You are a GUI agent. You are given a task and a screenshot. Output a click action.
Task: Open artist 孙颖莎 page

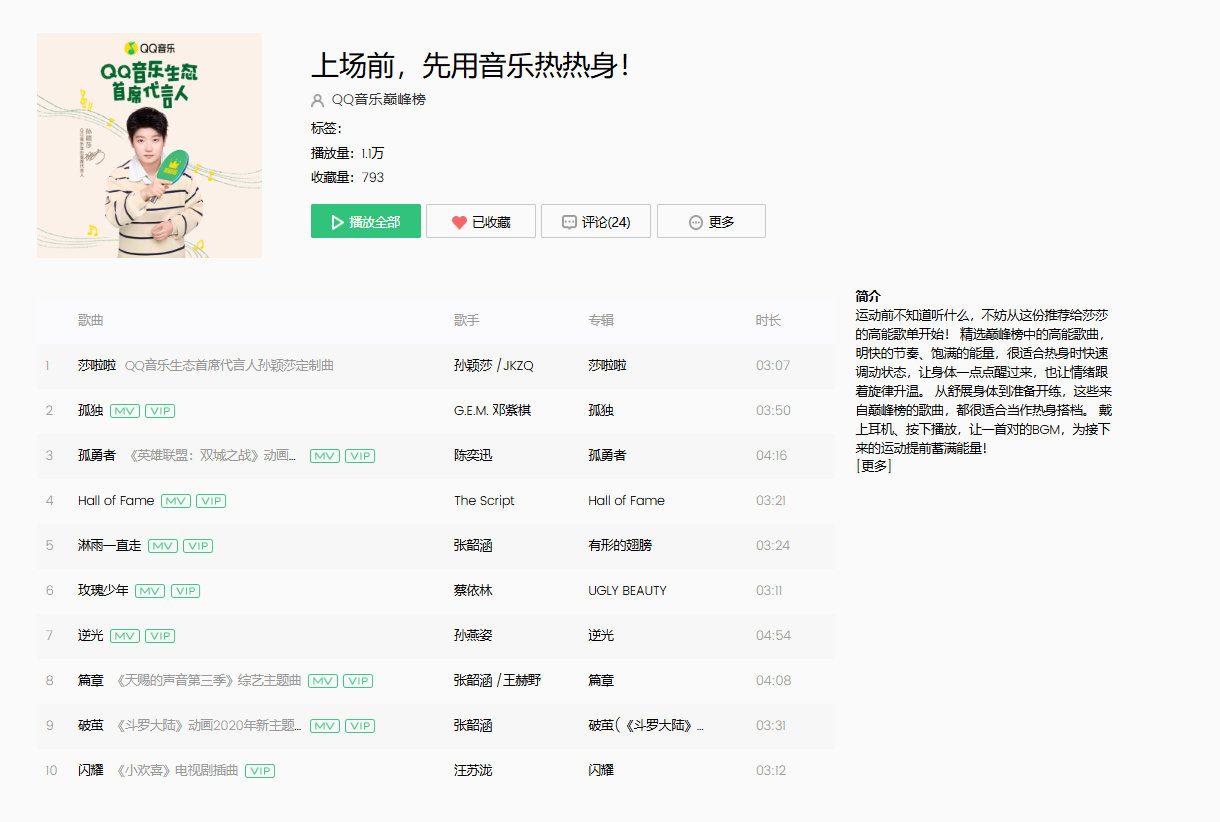tap(473, 366)
